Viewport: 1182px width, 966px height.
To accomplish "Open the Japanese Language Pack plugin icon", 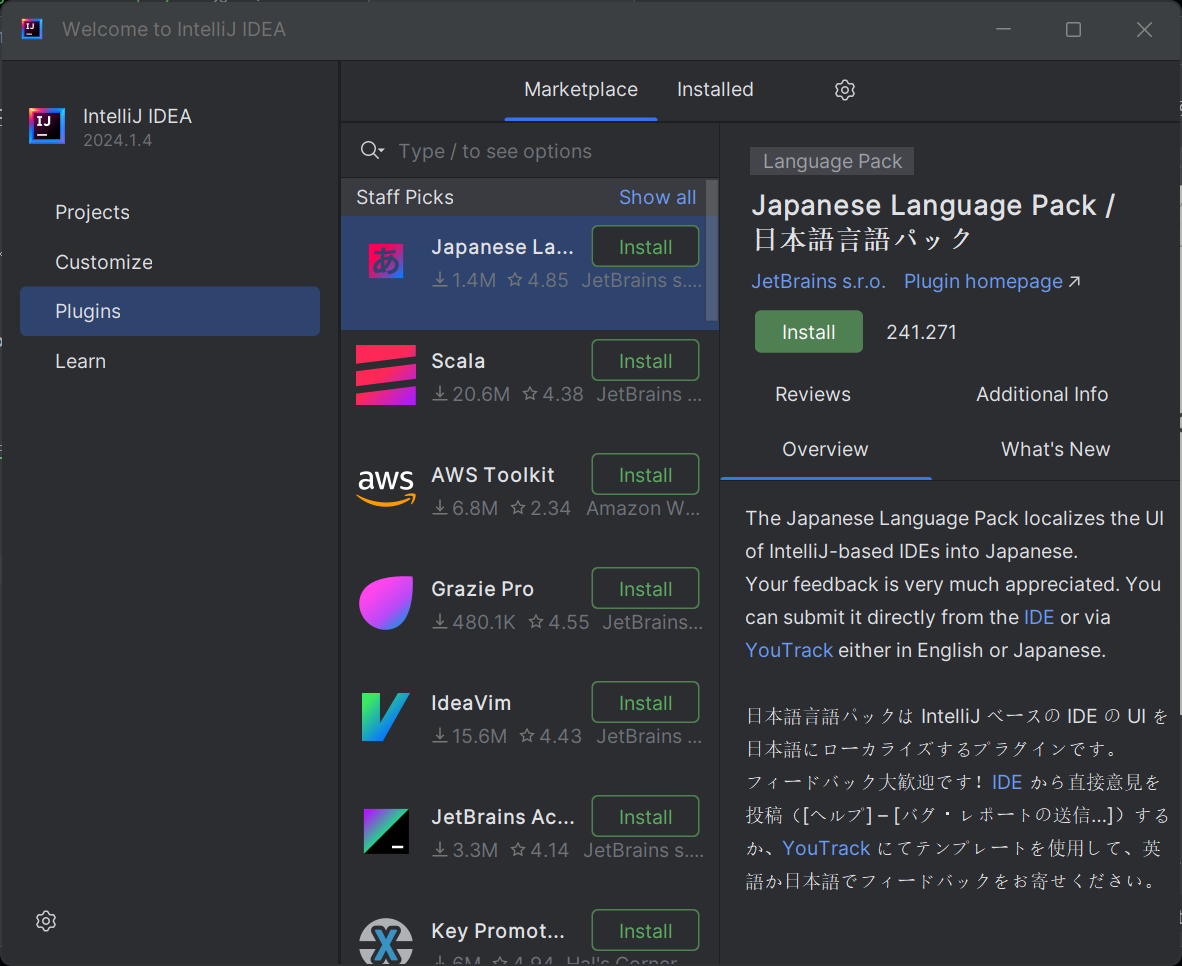I will (385, 259).
